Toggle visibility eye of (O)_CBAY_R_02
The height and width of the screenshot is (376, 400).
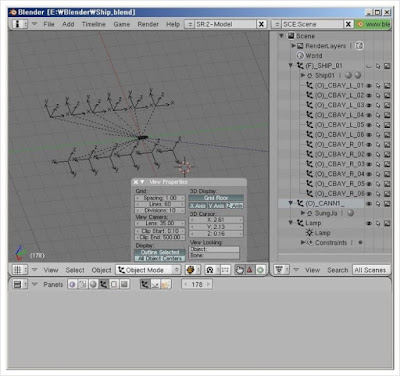[369, 154]
